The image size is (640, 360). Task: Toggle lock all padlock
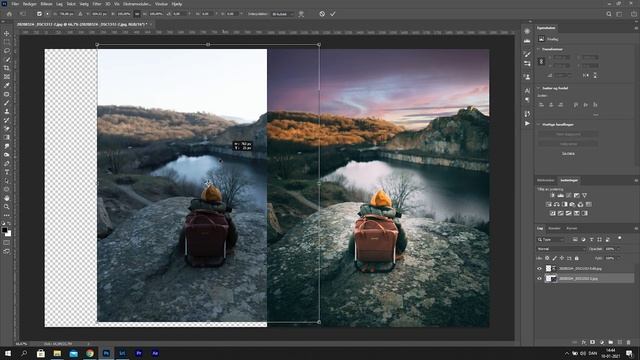(577, 258)
